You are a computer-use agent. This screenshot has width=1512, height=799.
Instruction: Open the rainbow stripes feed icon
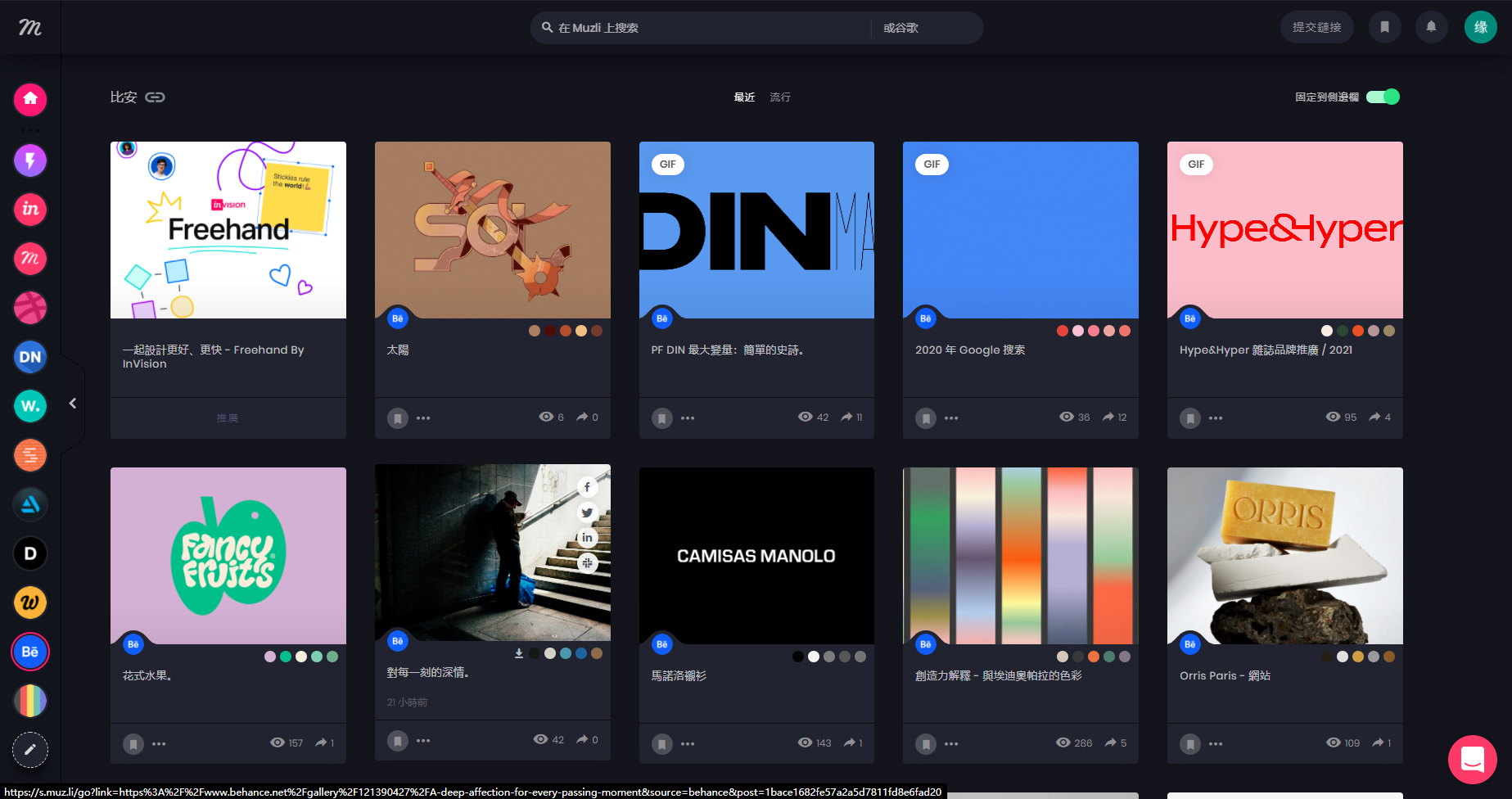coord(30,701)
